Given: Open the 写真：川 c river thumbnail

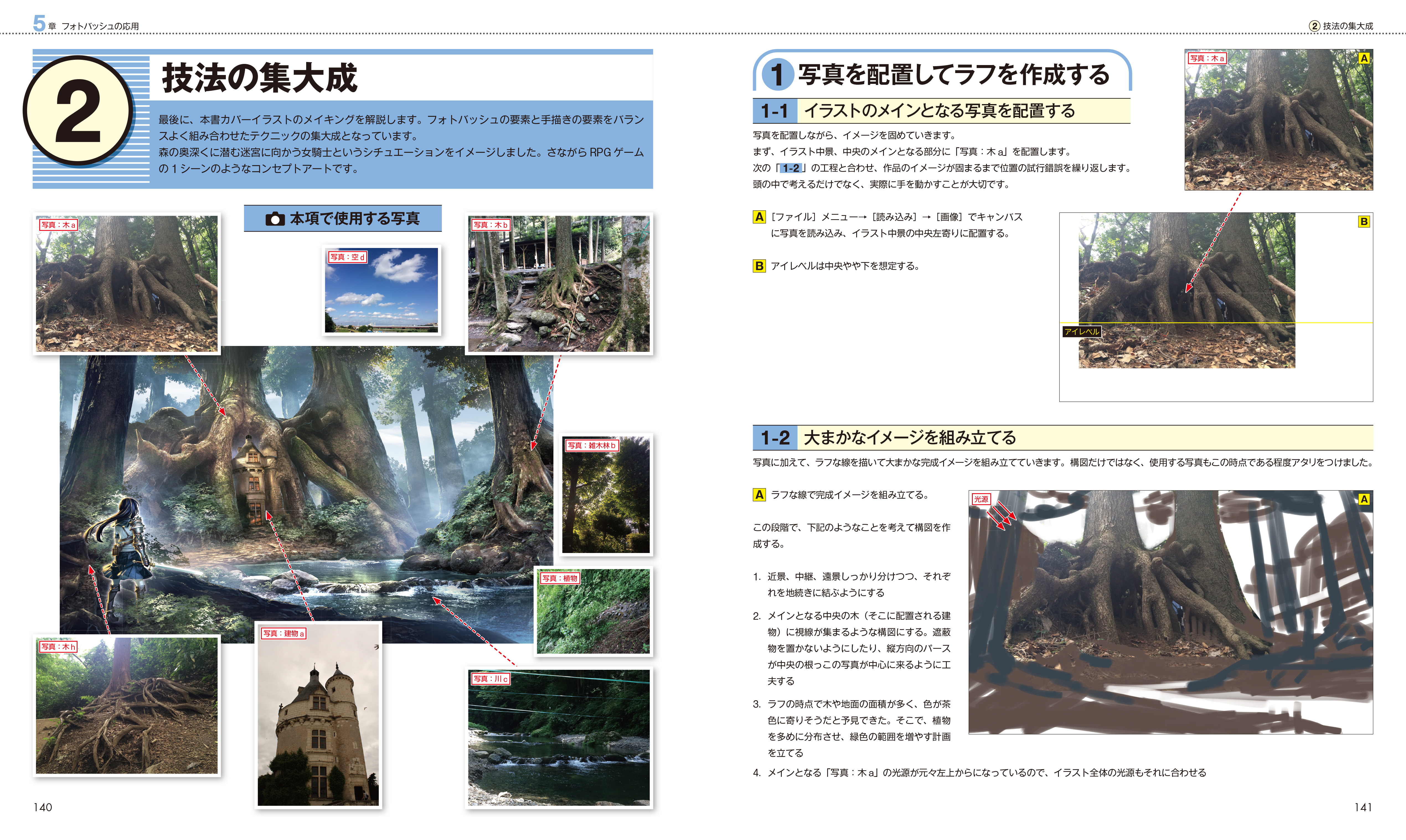Looking at the screenshot, I should click(x=559, y=737).
